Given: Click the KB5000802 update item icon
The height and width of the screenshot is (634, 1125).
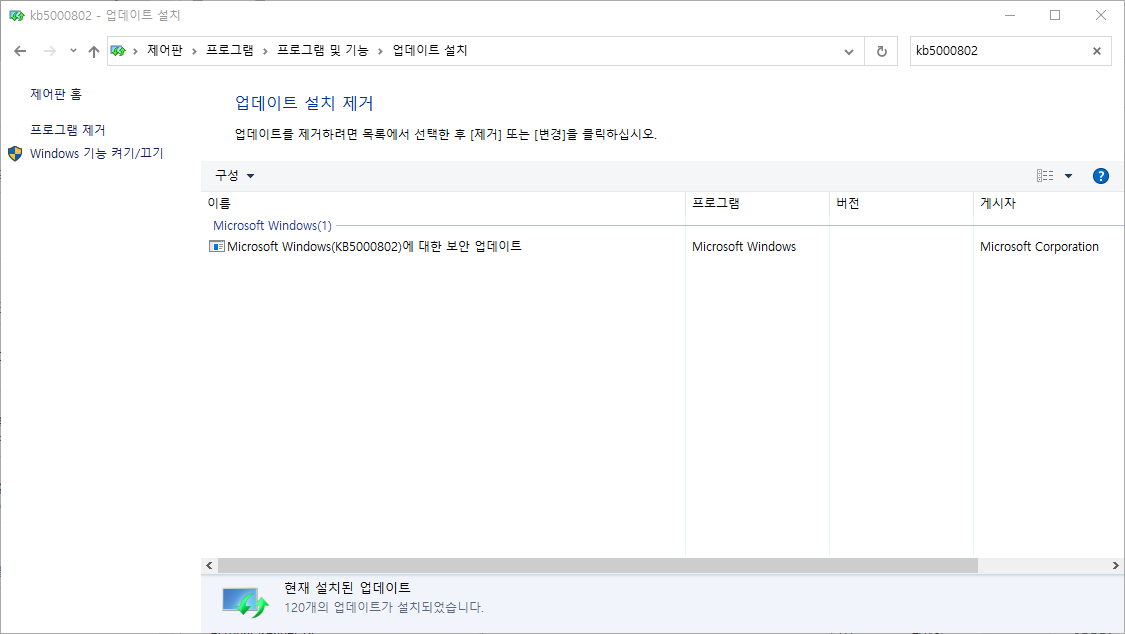Looking at the screenshot, I should (216, 247).
